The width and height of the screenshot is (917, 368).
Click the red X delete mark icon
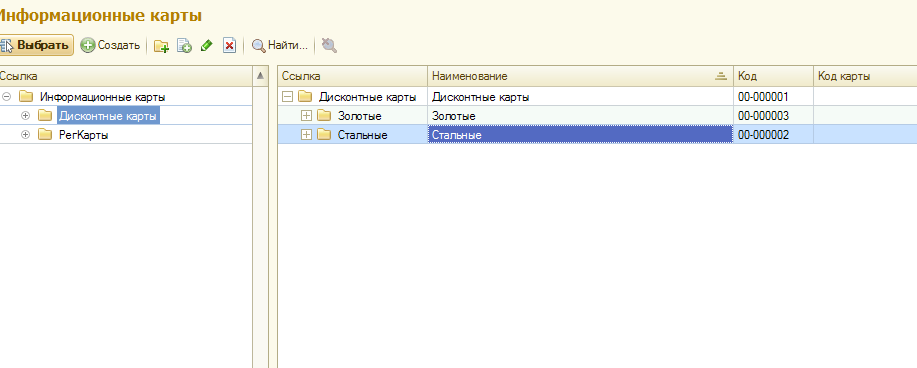pos(229,46)
